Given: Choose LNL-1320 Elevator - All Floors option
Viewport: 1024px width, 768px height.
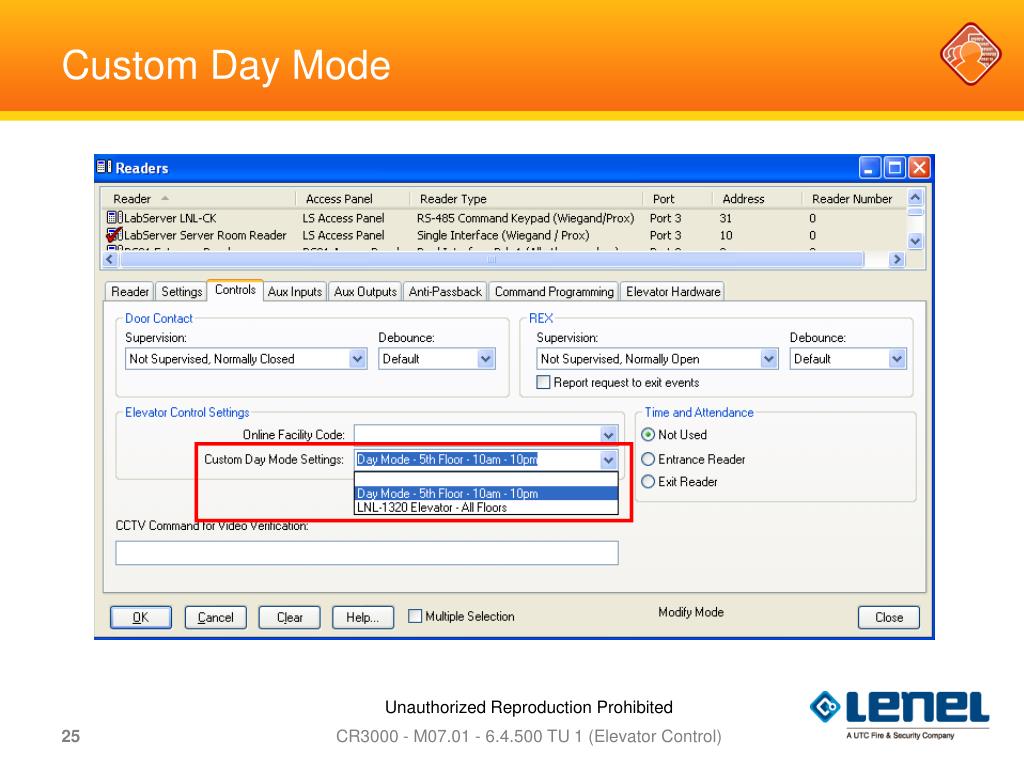Looking at the screenshot, I should 486,507.
